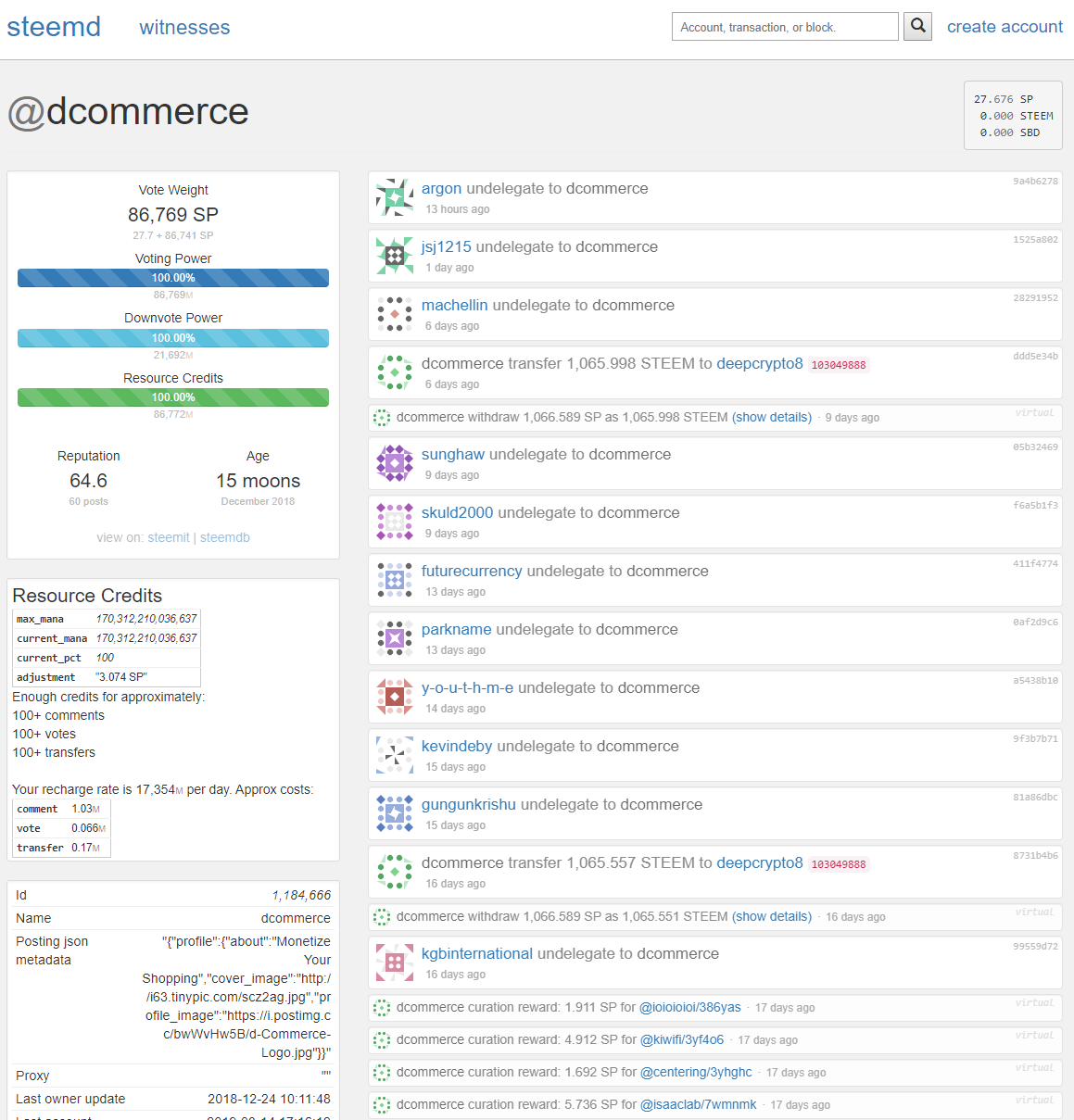Screen dimensions: 1074x1120
Task: Click icon beside centering curation reward
Action: tap(381, 1073)
